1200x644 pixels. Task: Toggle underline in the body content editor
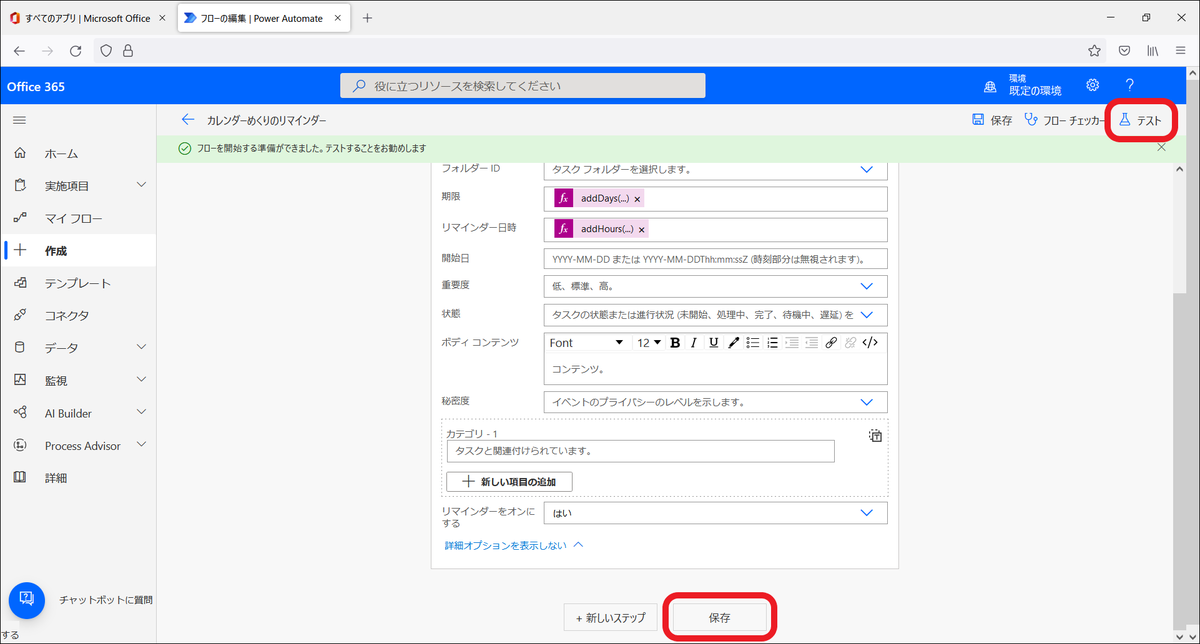[x=712, y=343]
